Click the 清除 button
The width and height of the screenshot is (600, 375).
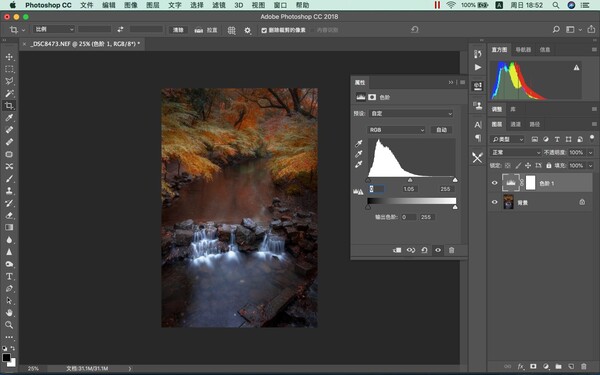(178, 30)
